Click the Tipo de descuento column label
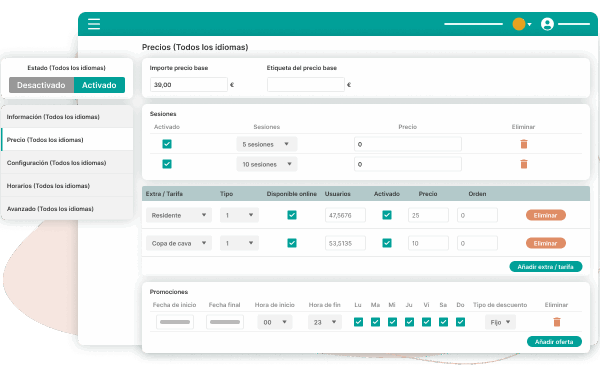This screenshot has width=600, height=365. (500, 305)
